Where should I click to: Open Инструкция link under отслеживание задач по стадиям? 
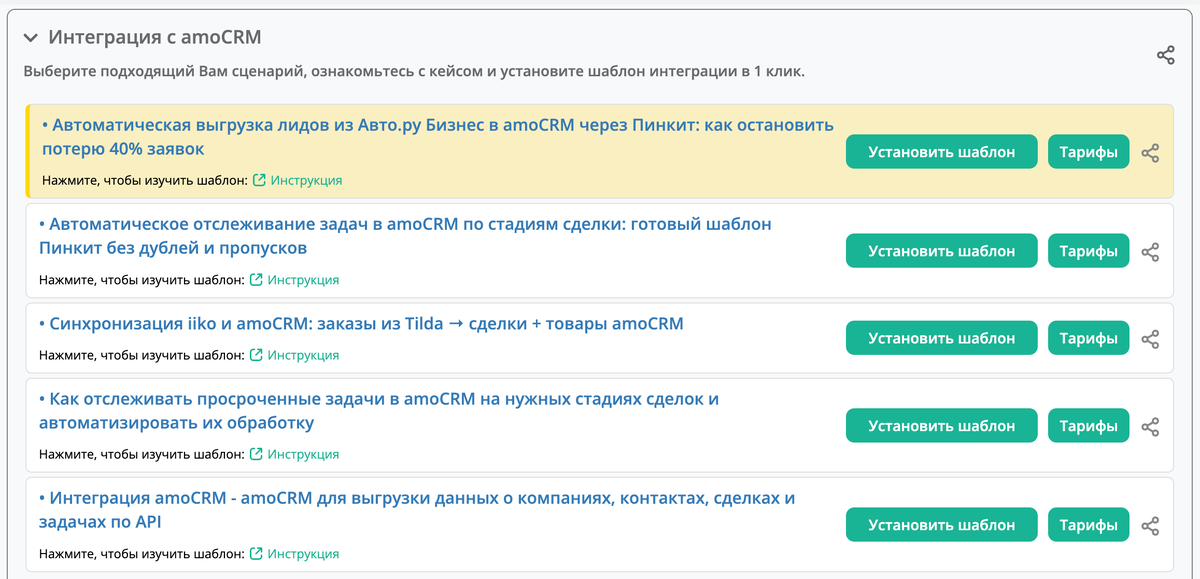pos(295,280)
